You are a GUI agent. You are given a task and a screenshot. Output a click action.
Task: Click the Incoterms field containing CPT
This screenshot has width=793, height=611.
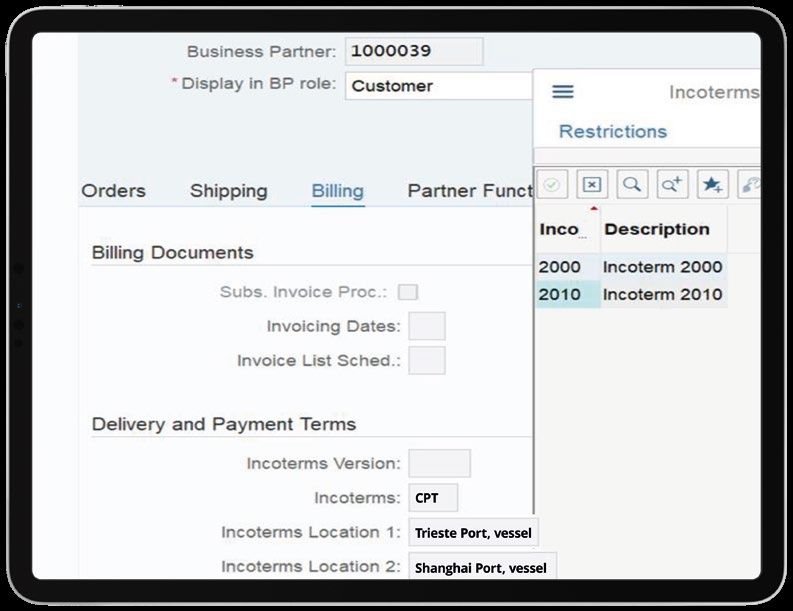coord(433,498)
